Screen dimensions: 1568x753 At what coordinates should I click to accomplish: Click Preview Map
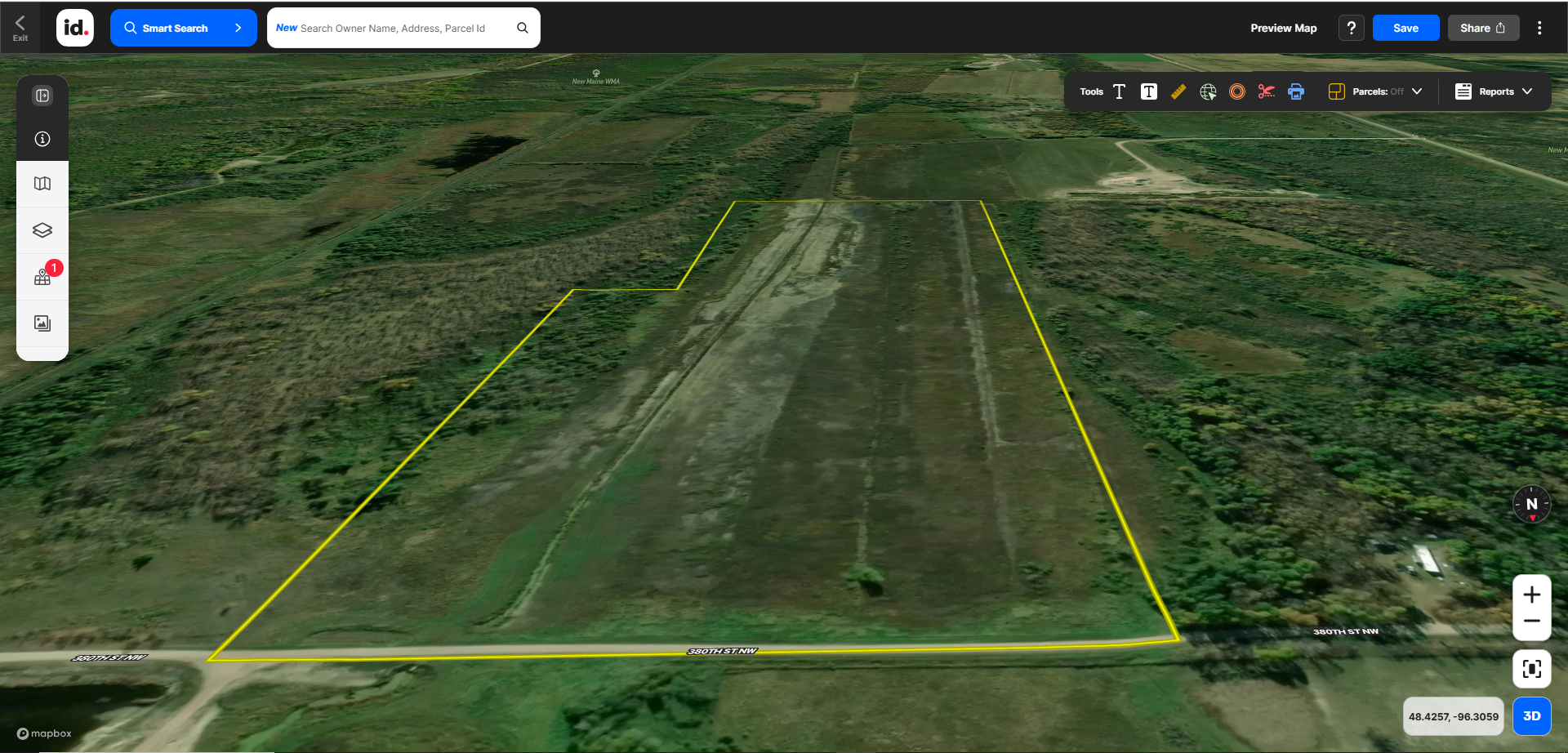coord(1283,28)
